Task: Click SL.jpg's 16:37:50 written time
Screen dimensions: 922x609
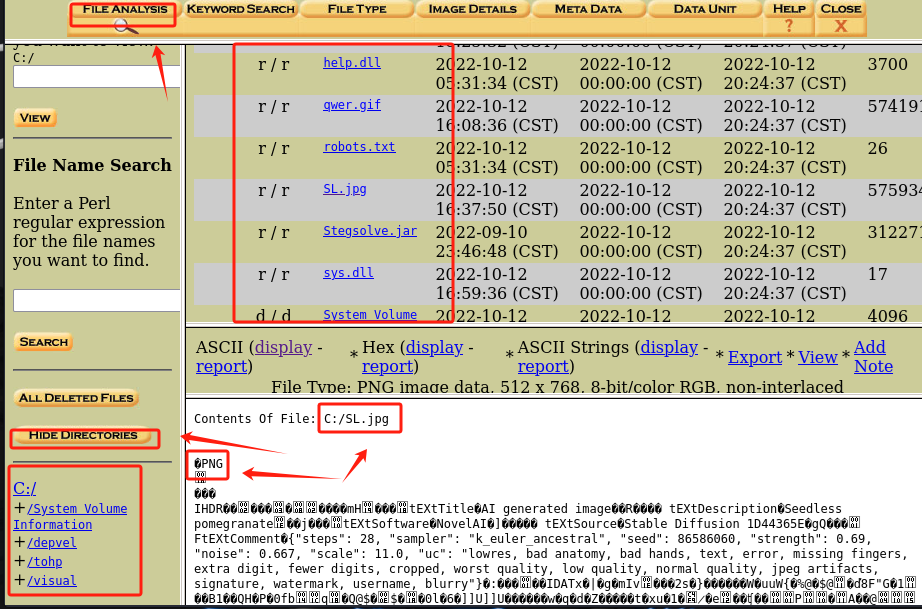Action: [x=497, y=209]
